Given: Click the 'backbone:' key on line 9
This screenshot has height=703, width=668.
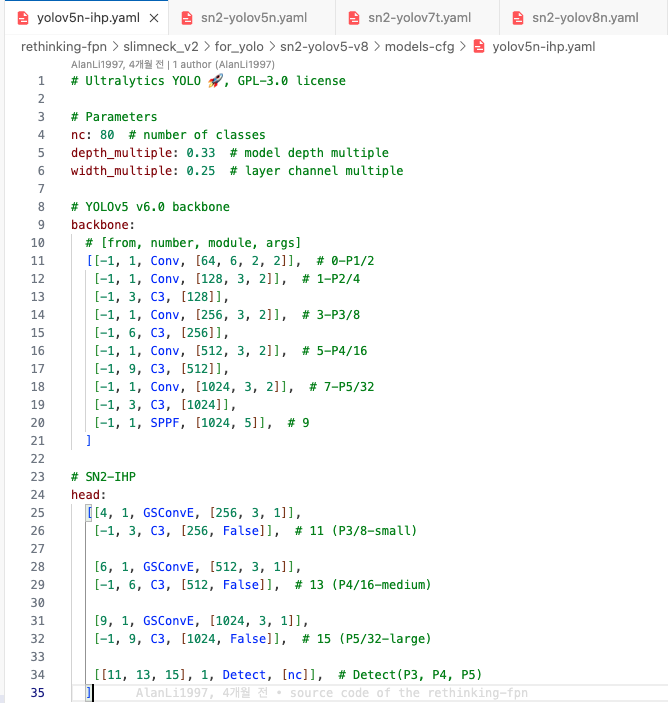Looking at the screenshot, I should [x=103, y=225].
